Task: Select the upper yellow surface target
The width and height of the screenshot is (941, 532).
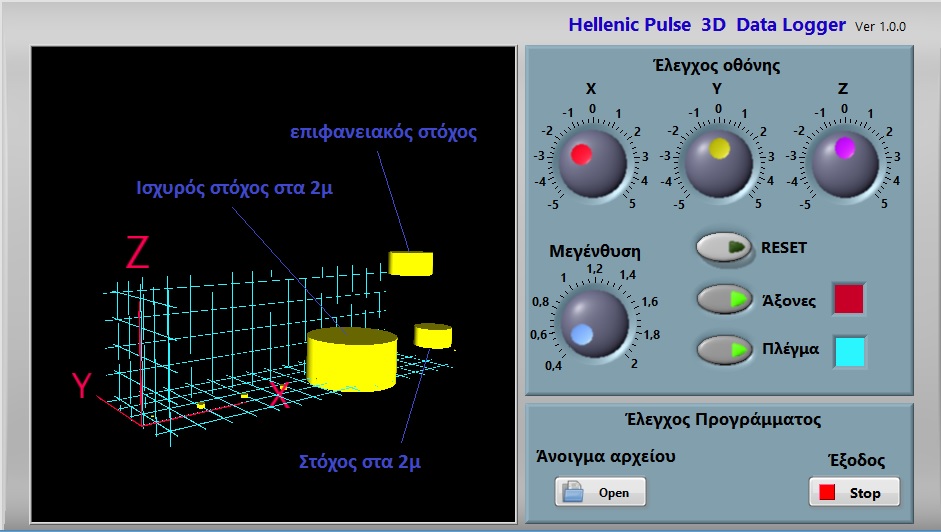Action: click(411, 263)
